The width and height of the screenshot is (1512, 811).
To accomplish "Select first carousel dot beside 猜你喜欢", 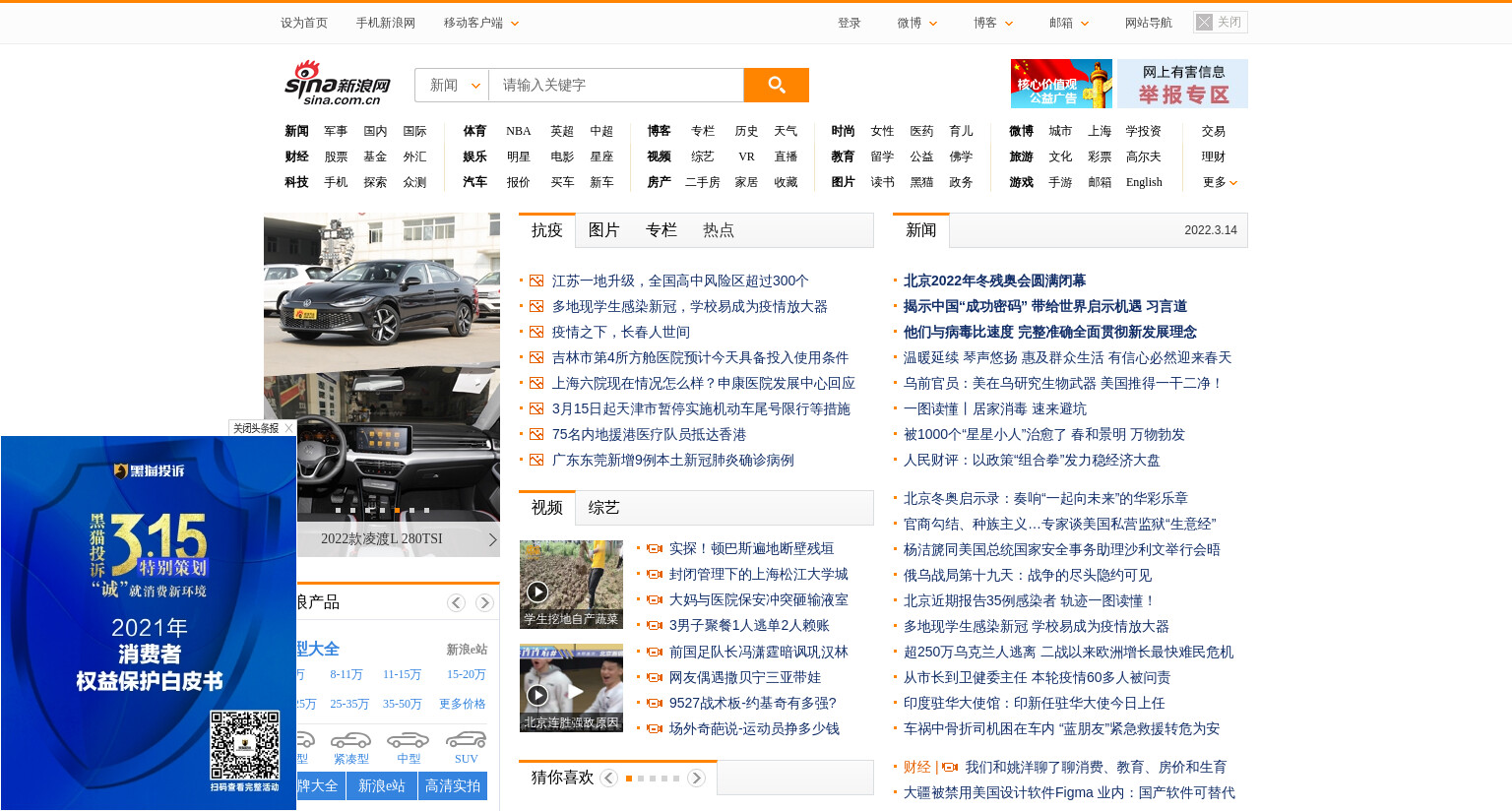I will coord(629,779).
